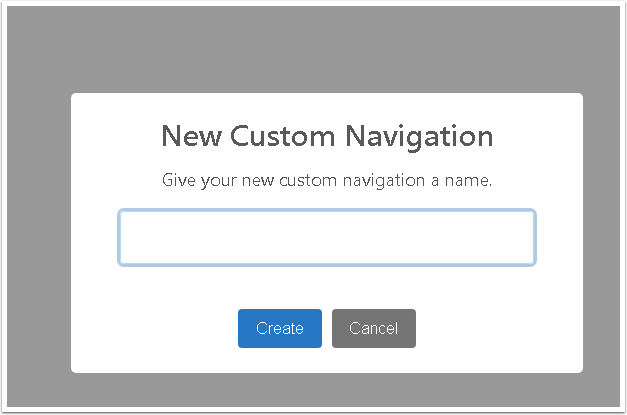The width and height of the screenshot is (627, 415).
Task: Click the instruction line below the title
Action: coord(326,181)
